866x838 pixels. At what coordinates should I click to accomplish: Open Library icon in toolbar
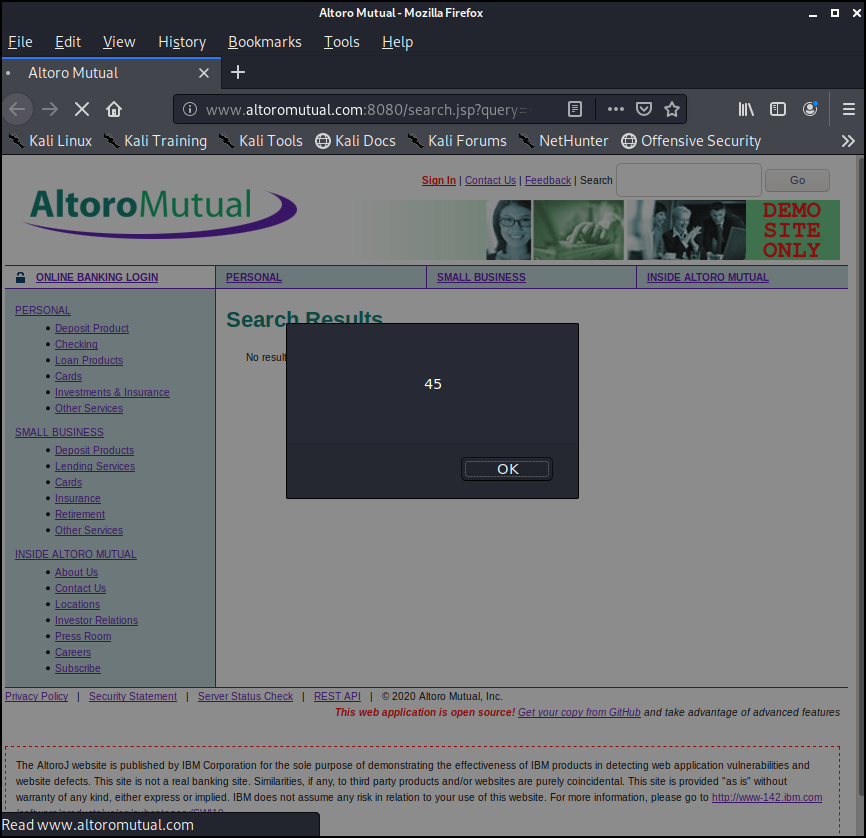pos(746,109)
